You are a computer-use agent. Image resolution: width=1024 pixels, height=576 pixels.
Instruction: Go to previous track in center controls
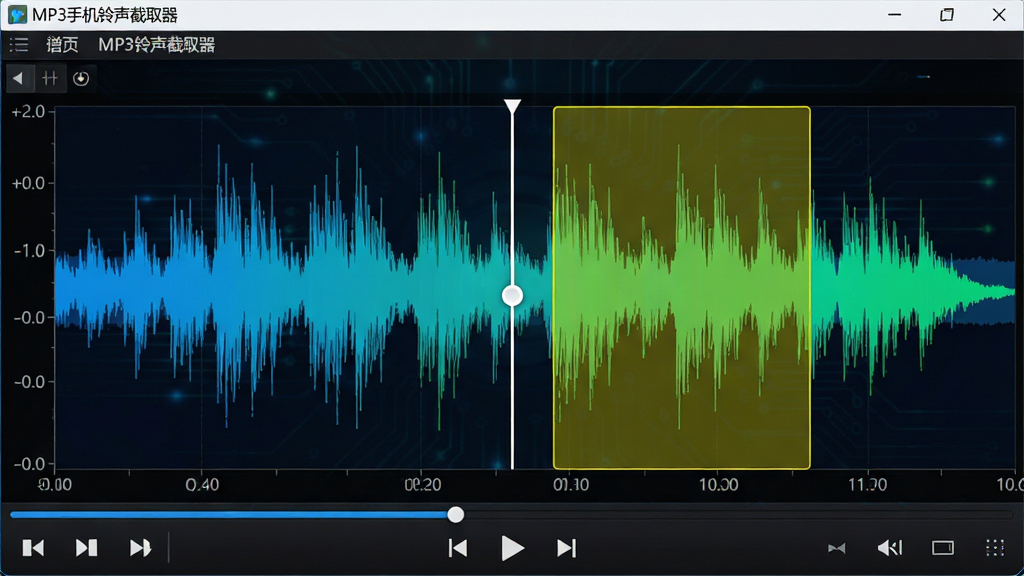pyautogui.click(x=458, y=548)
